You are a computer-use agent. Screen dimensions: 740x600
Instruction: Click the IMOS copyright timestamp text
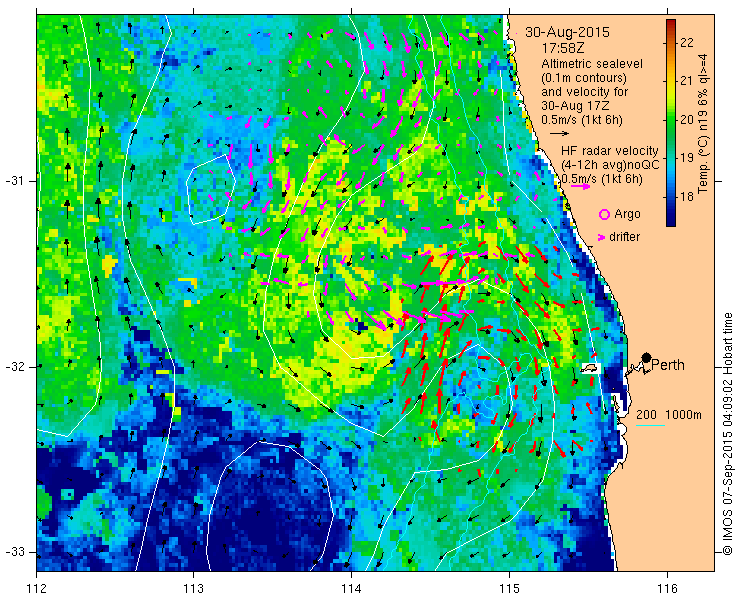coord(727,433)
